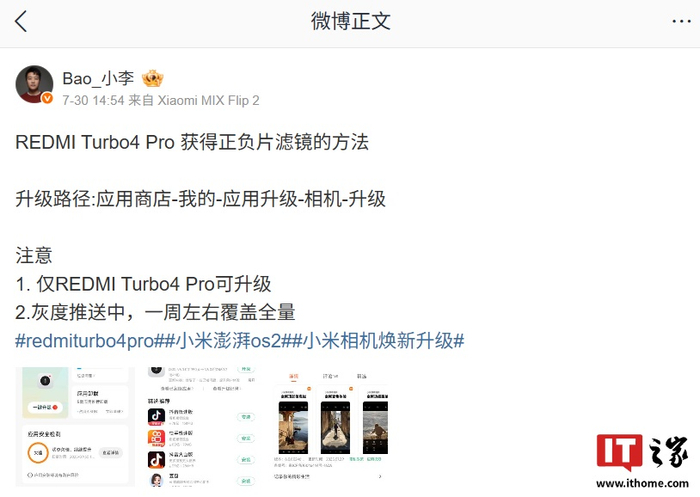Tap the 升级路径 upgrade path line
Image resolution: width=700 pixels, height=497 pixels.
(x=200, y=199)
